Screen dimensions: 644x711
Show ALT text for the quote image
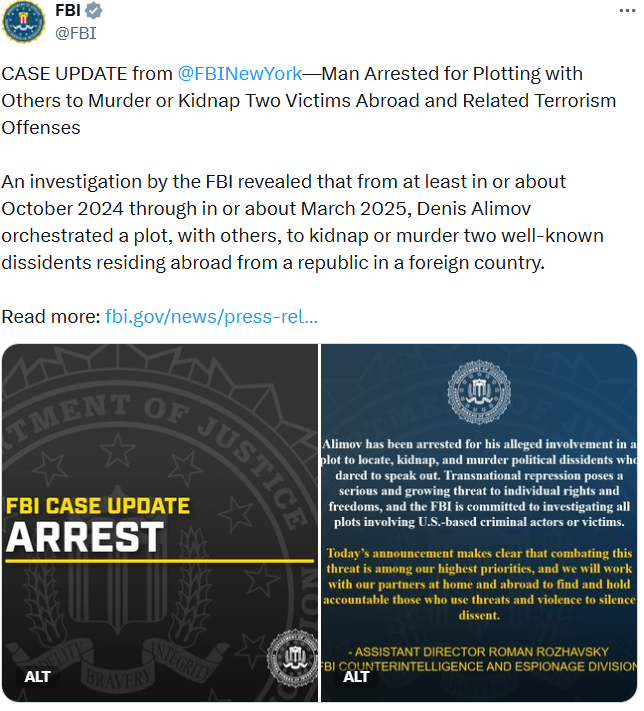point(356,677)
